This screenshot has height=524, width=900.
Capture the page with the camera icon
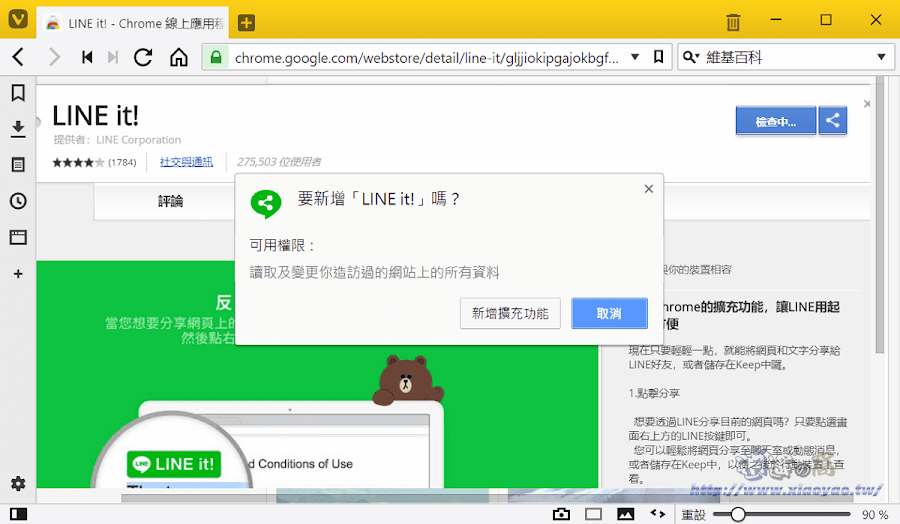(561, 514)
